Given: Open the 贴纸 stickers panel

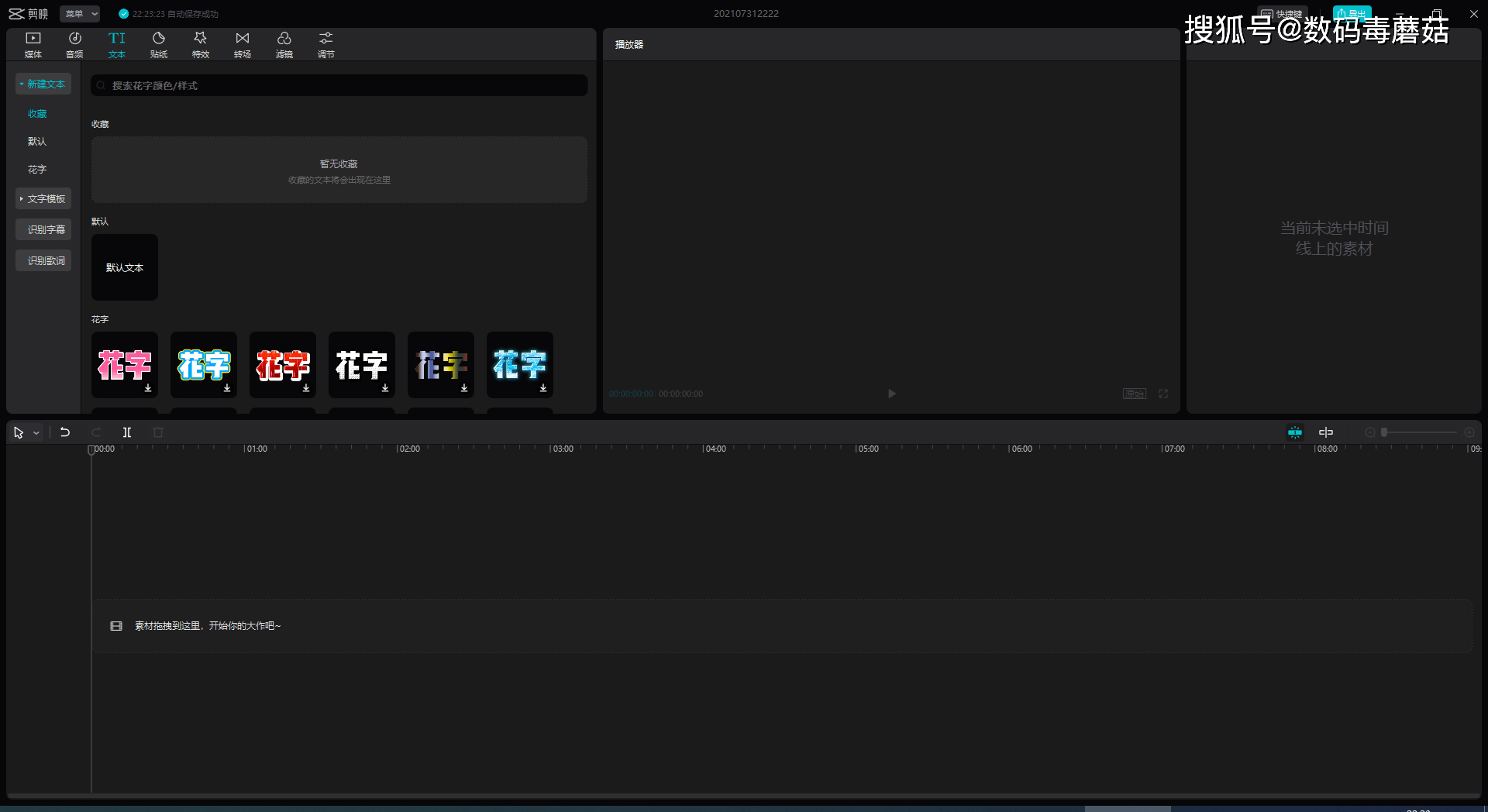Looking at the screenshot, I should tap(159, 45).
